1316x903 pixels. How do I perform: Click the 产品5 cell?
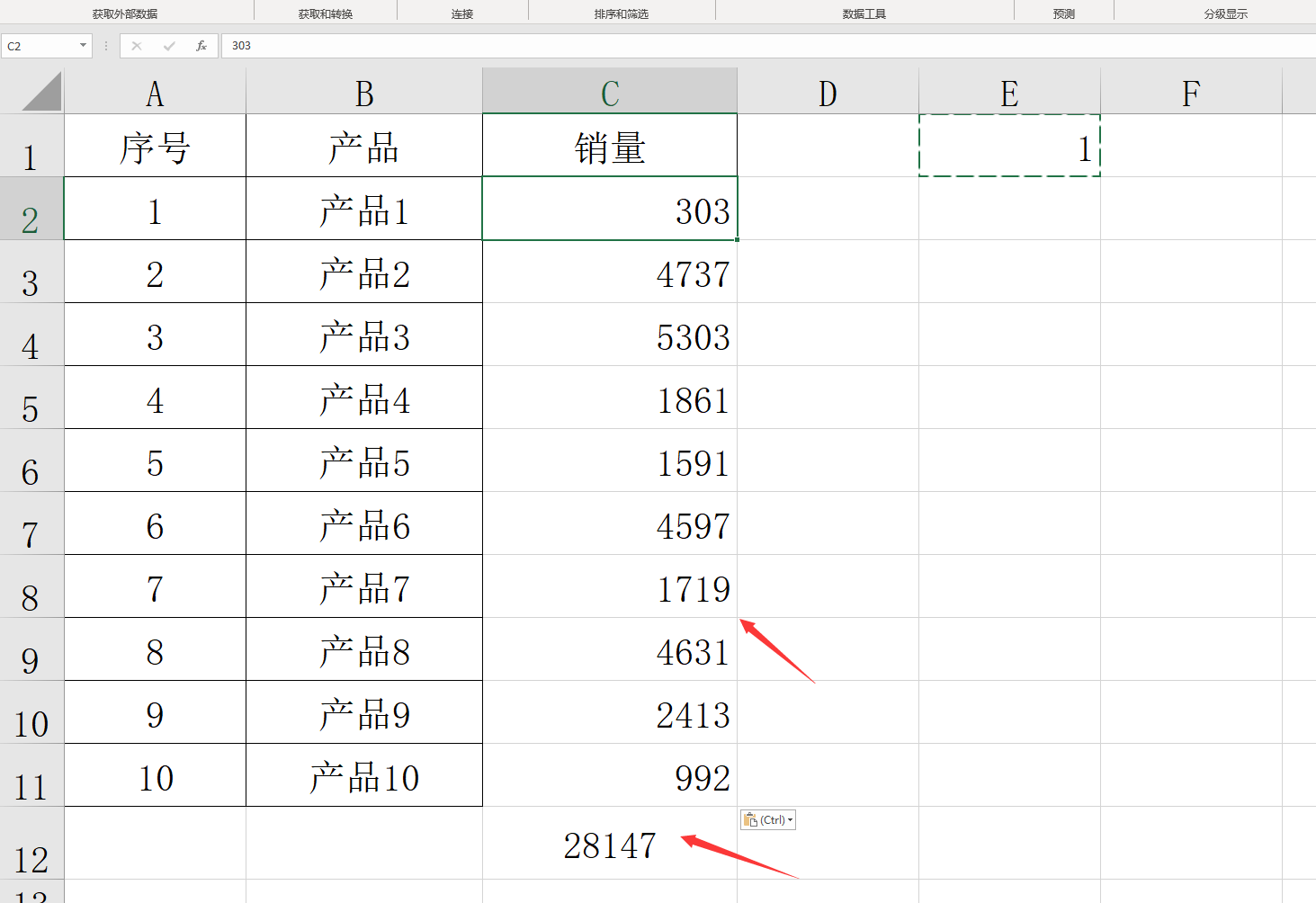(x=364, y=460)
